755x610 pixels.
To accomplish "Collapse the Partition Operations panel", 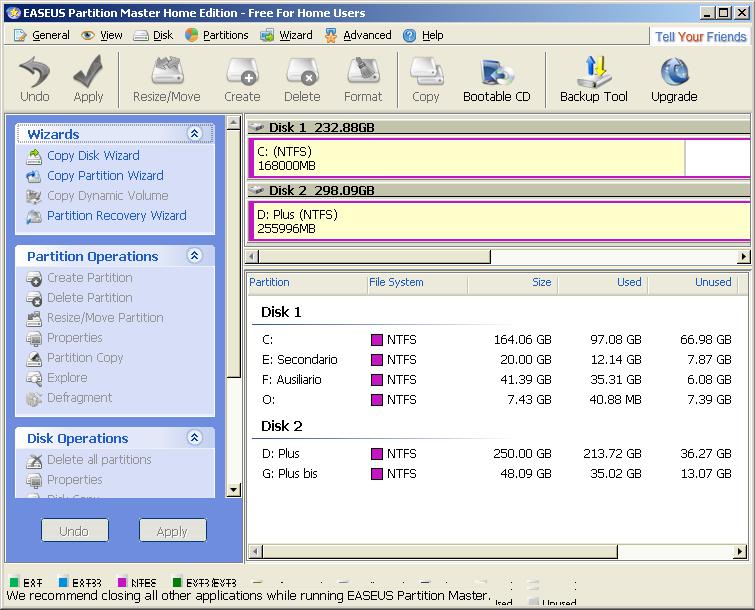I will (195, 256).
